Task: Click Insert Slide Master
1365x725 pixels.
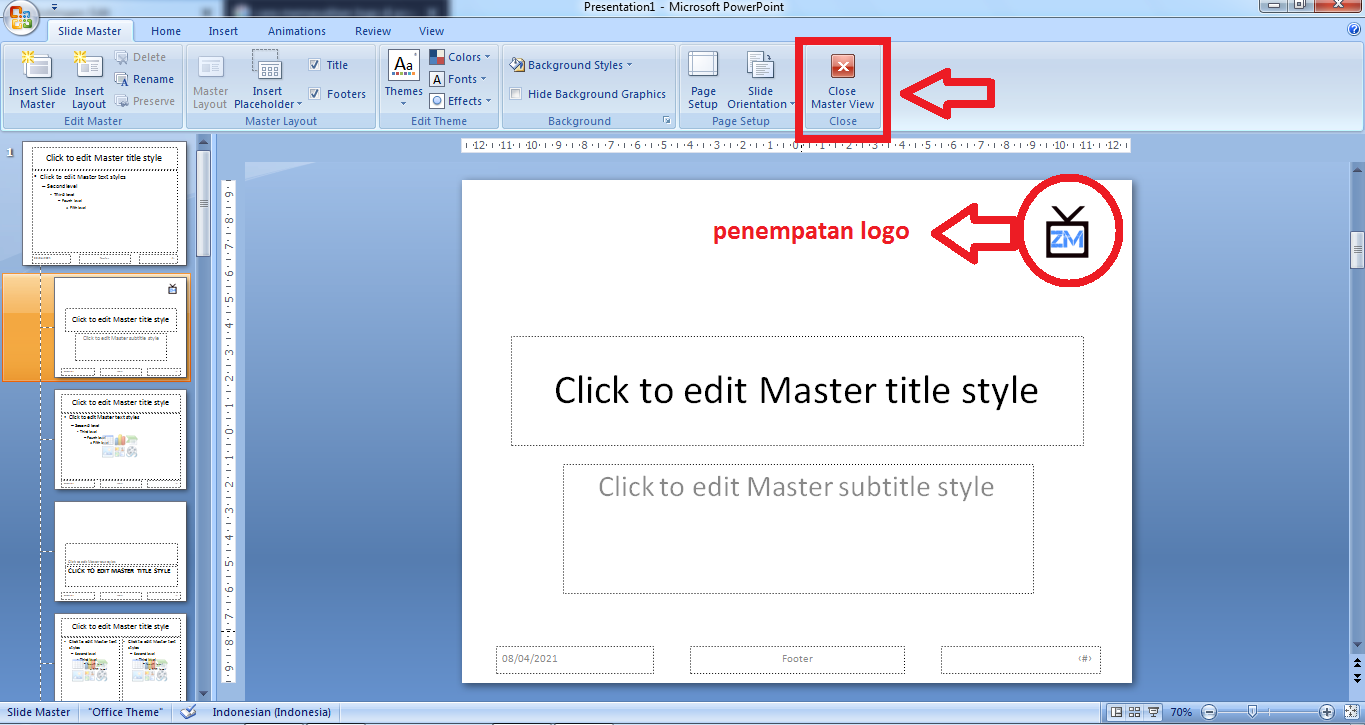Action: (x=36, y=80)
